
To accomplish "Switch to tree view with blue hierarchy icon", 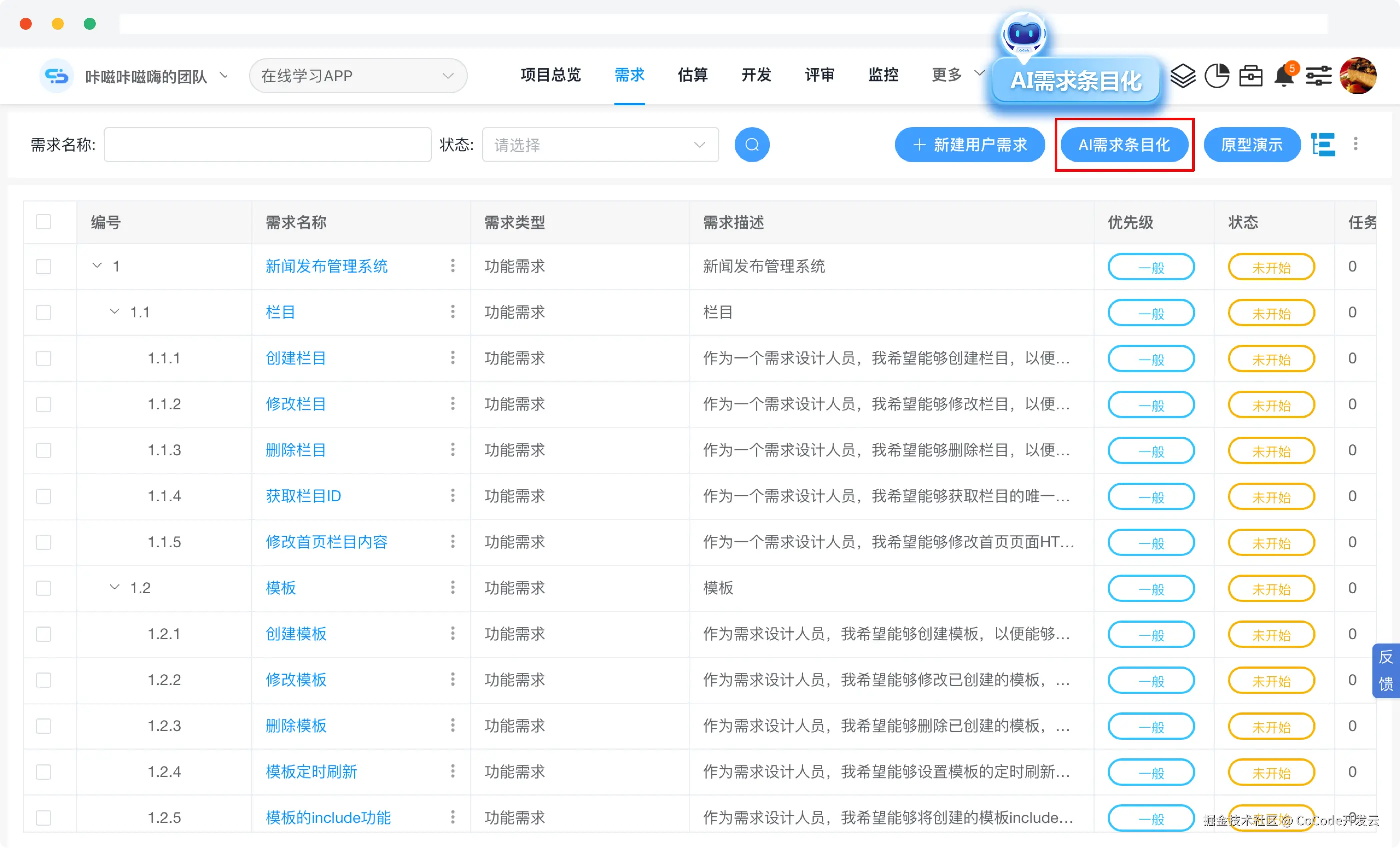I will coord(1323,145).
